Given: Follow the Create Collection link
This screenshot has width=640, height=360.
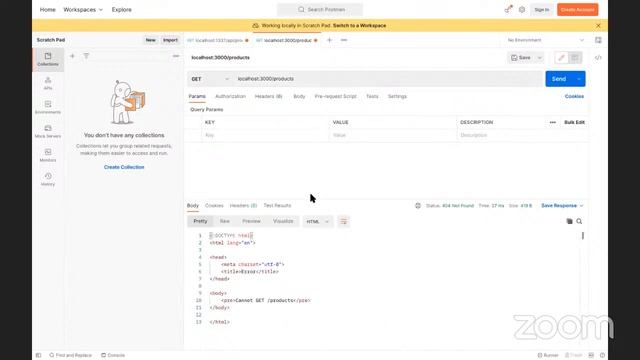Looking at the screenshot, I should click(124, 167).
